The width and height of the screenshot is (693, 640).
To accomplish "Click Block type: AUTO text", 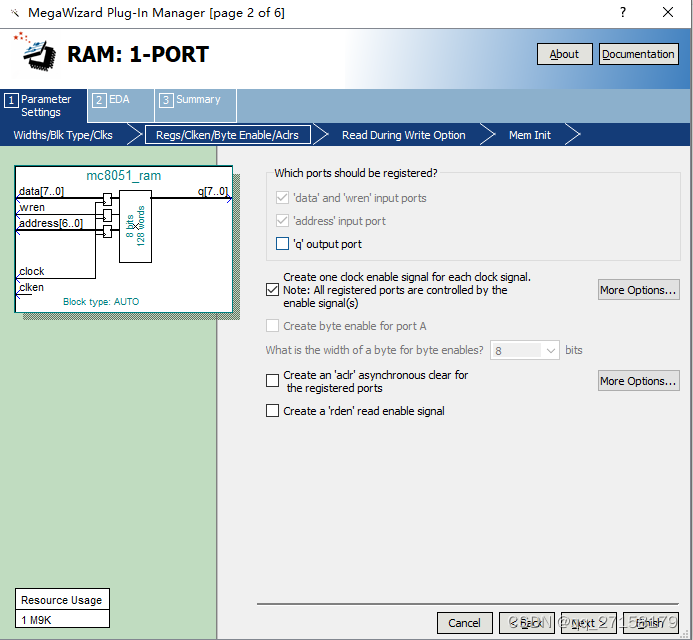I will (x=101, y=301).
